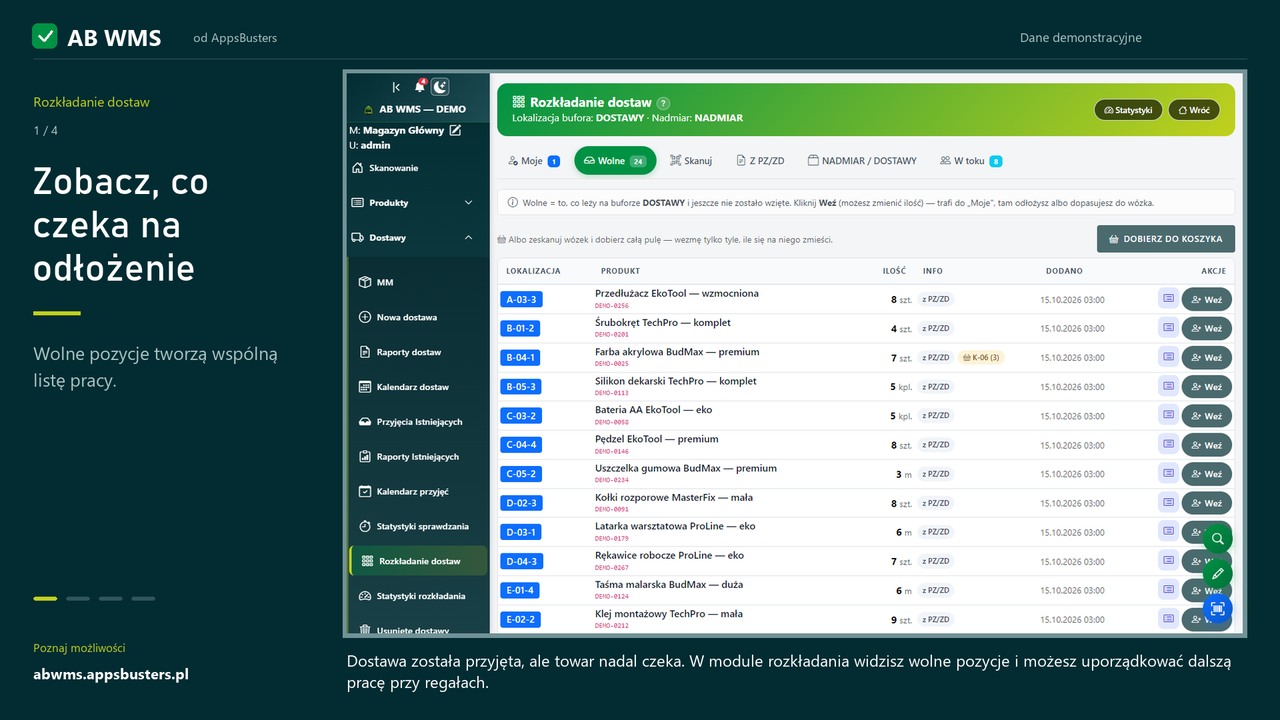Click the green floating search icon
This screenshot has height=720, width=1280.
coord(1217,538)
